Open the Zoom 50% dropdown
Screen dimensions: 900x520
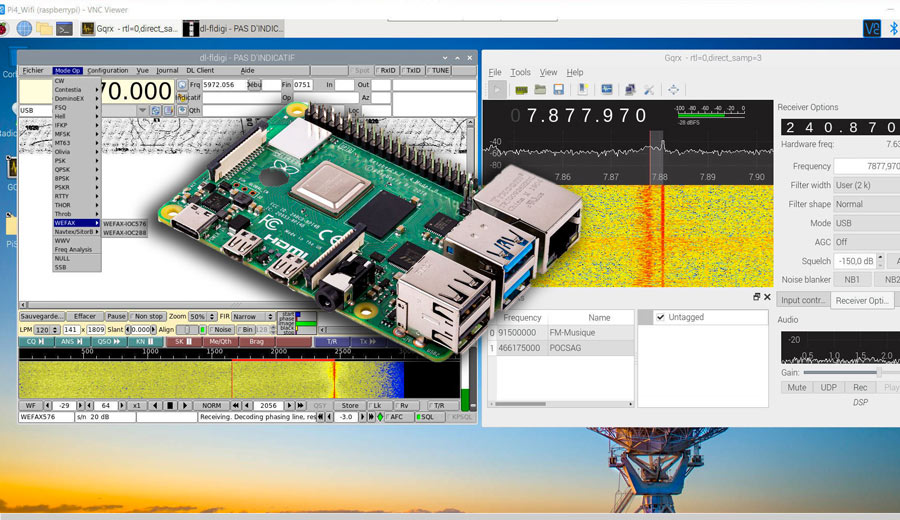click(x=203, y=316)
